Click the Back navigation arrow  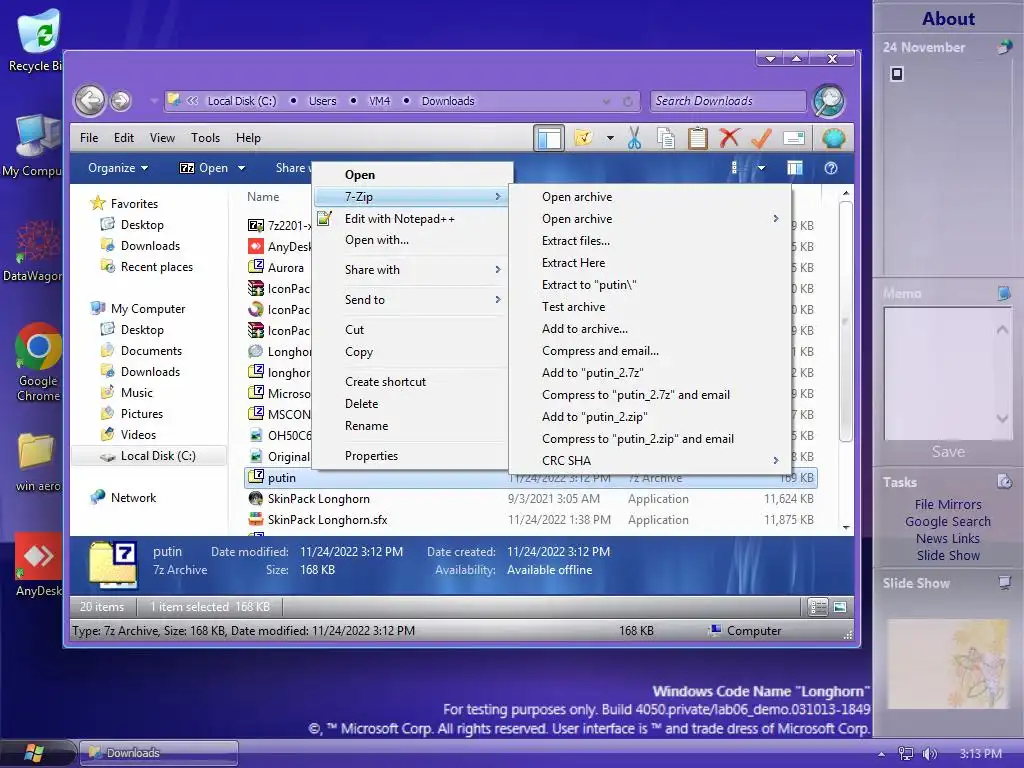coord(89,101)
